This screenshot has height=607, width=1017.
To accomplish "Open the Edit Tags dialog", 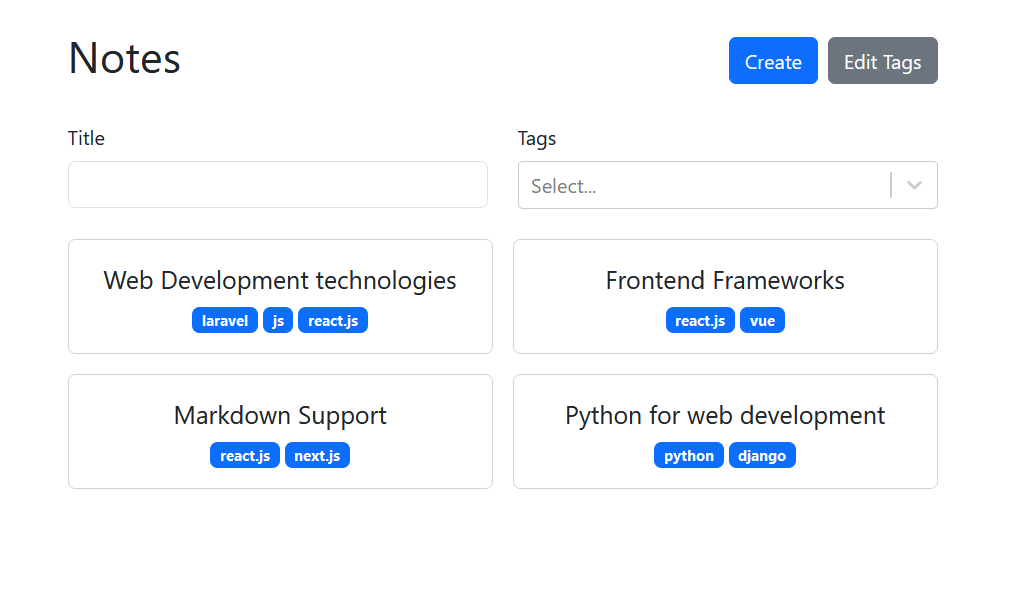I will pos(882,61).
